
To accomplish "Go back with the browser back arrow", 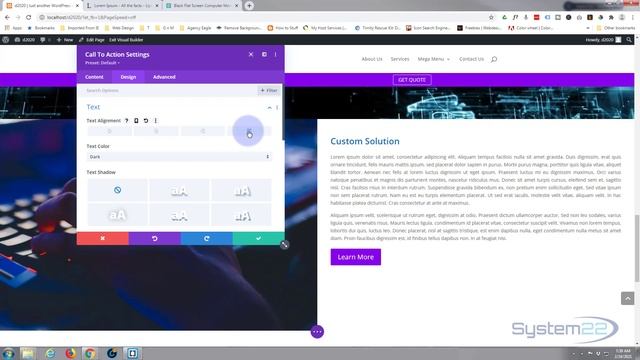I will [x=7, y=18].
